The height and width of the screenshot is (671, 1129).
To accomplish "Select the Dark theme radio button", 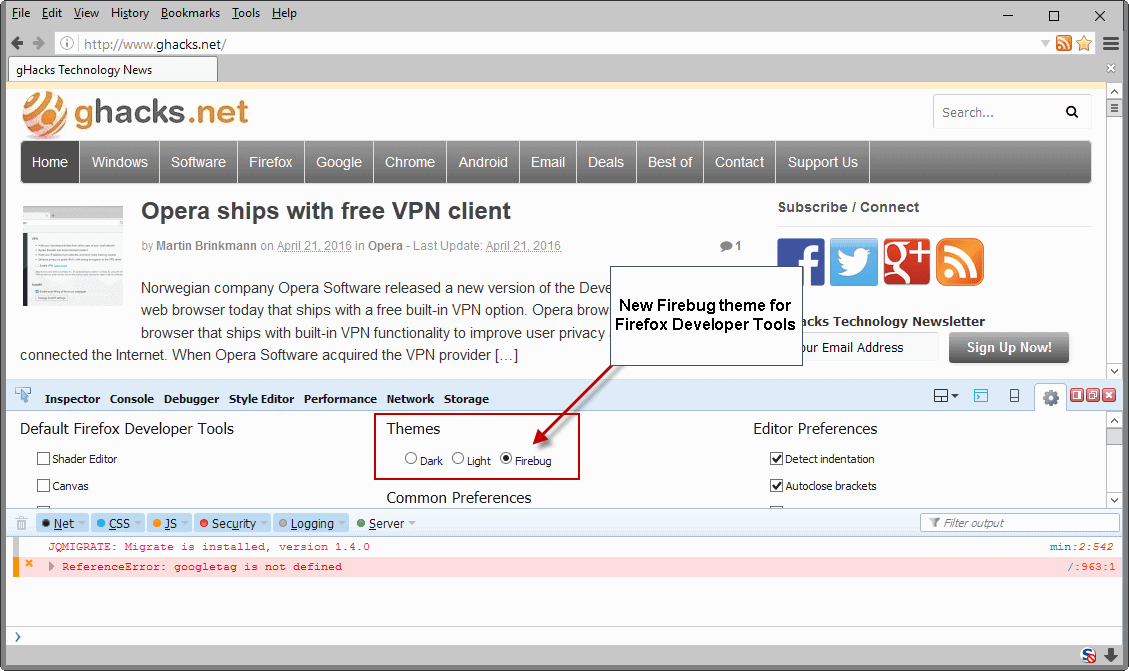I will [x=411, y=459].
